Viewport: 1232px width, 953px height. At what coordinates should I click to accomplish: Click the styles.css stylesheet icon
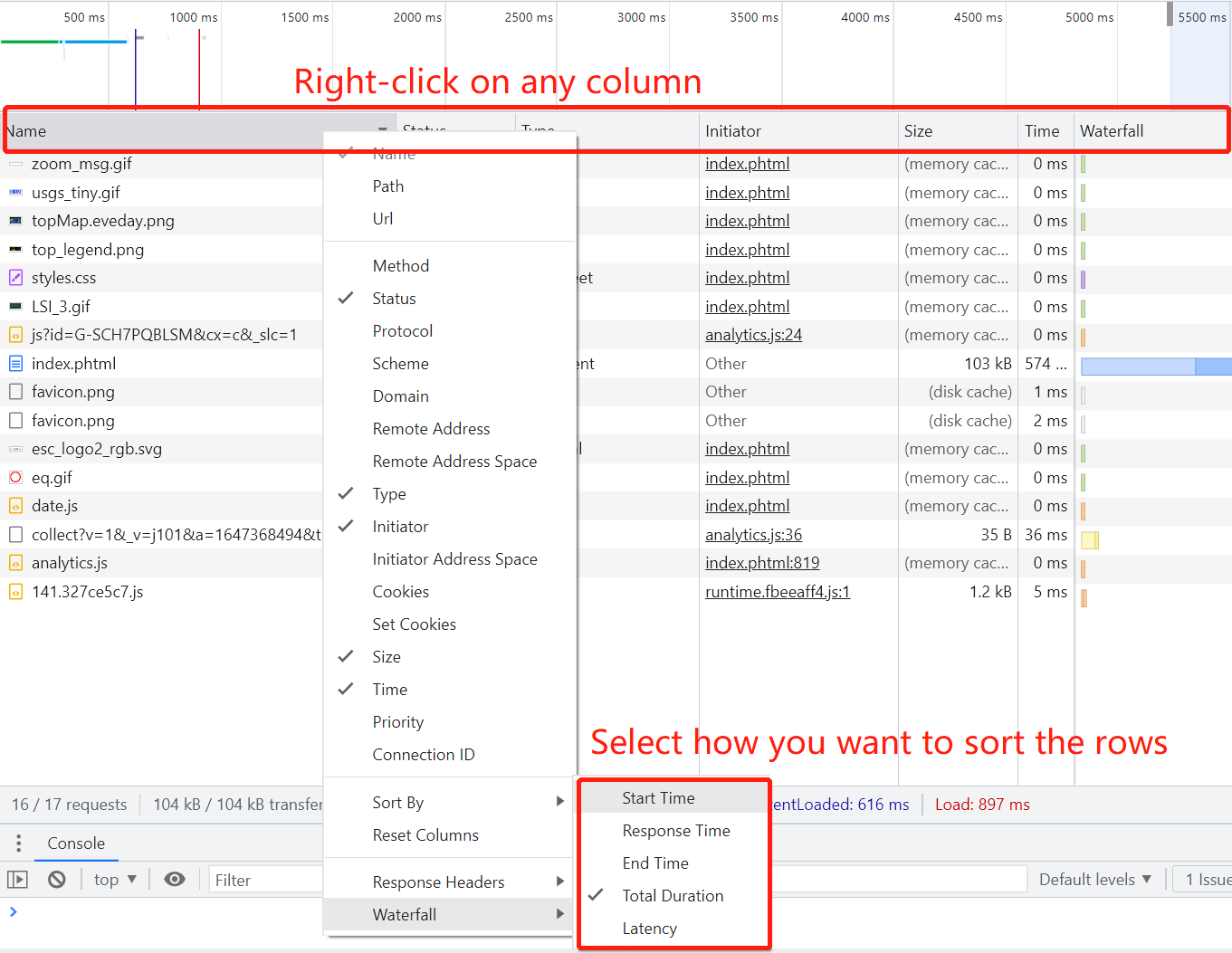pos(15,278)
